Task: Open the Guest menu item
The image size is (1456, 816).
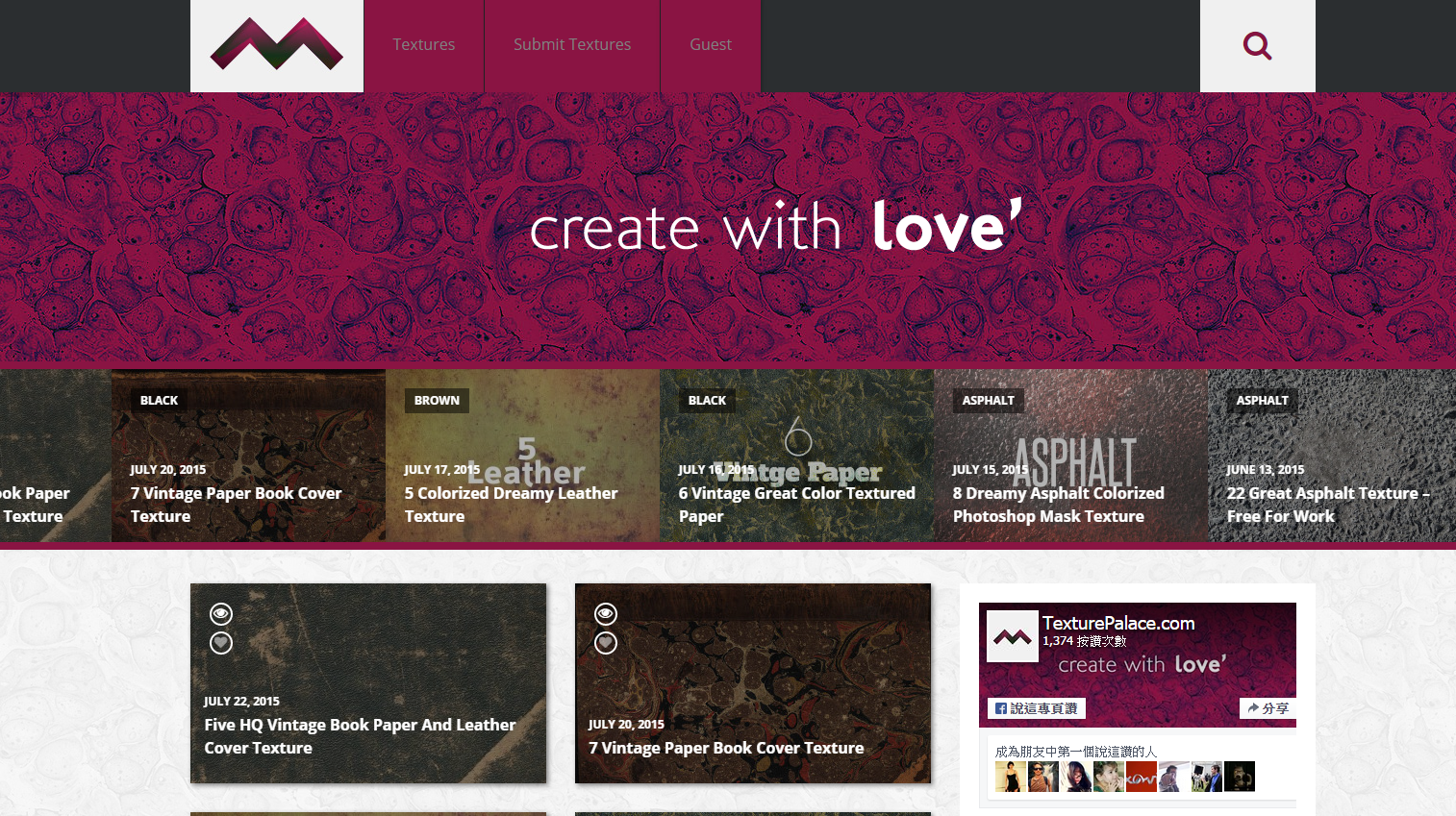Action: (711, 45)
